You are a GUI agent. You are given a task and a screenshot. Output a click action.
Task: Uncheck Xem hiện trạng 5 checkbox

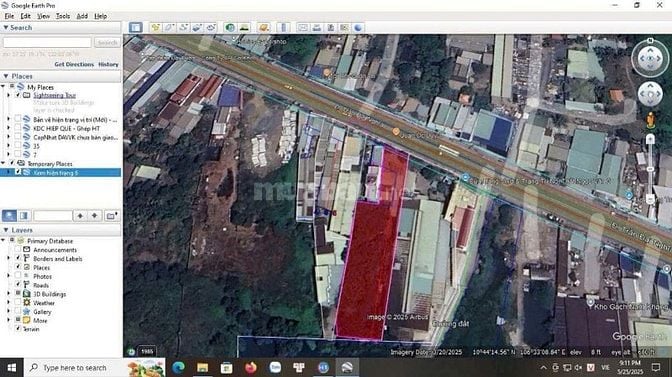(18, 172)
